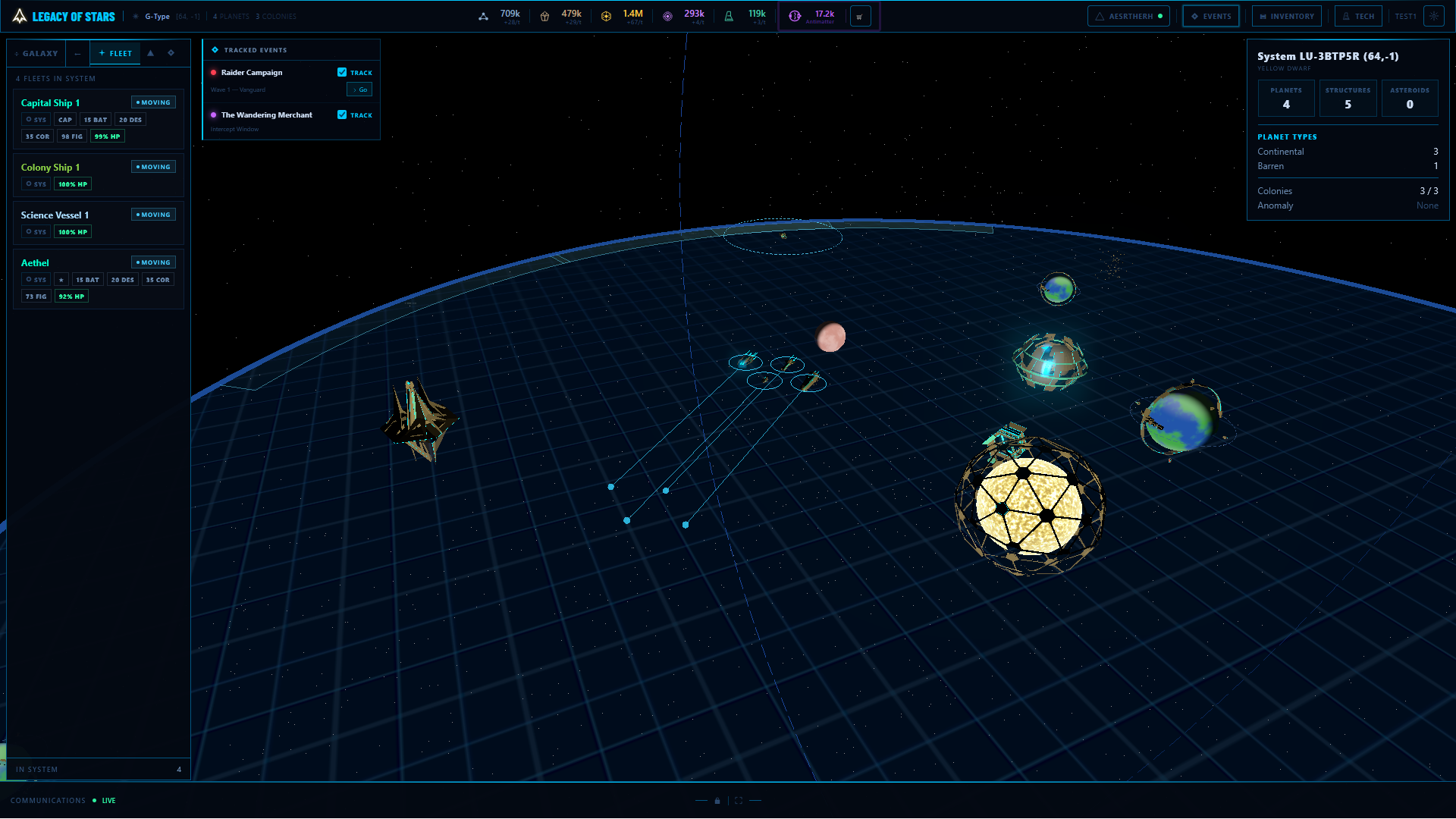Select the Colony Ship 1 fleet name
Viewport: 1456px width, 819px height.
50,168
